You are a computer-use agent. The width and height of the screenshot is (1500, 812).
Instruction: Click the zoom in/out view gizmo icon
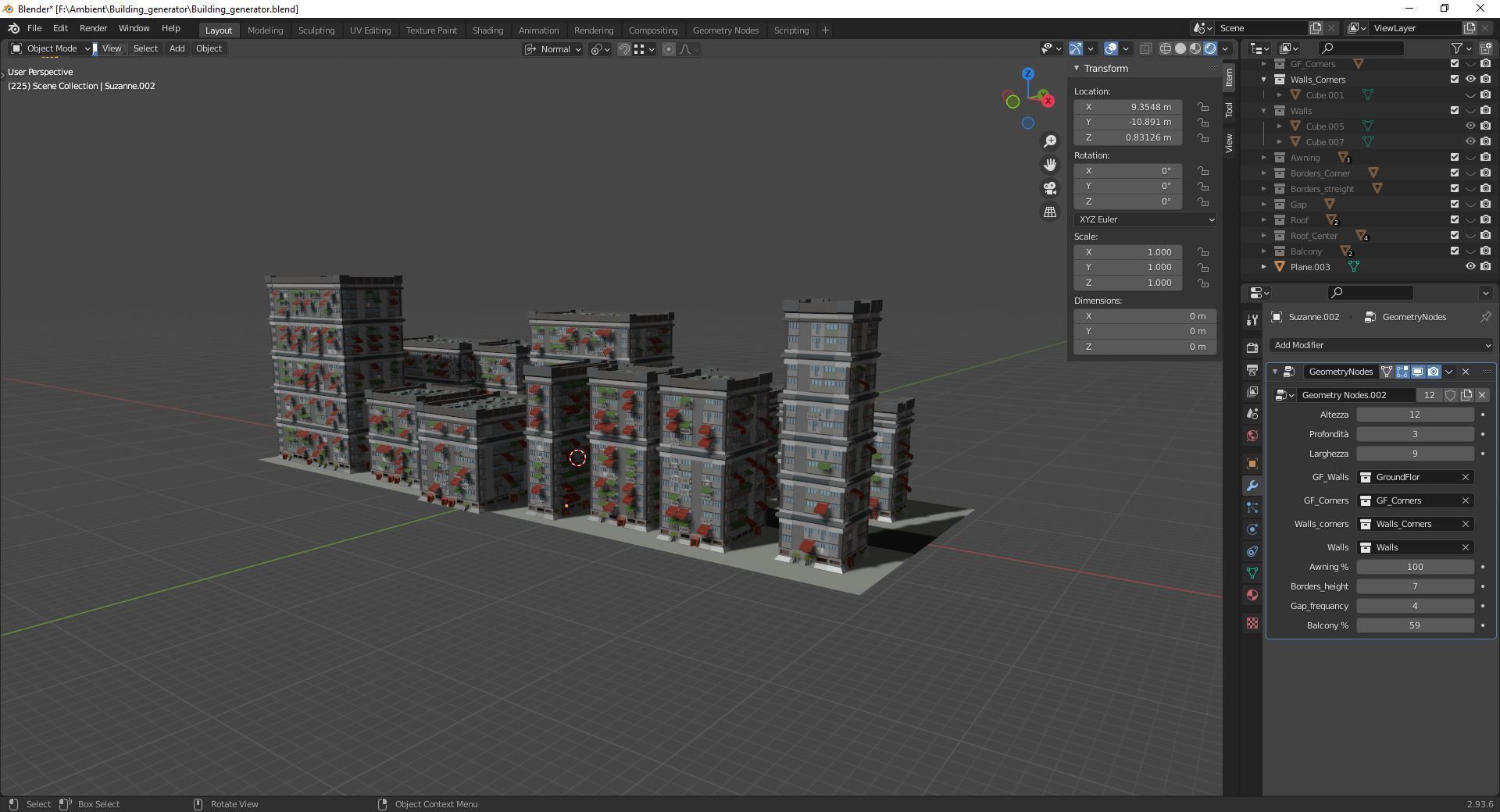point(1050,141)
